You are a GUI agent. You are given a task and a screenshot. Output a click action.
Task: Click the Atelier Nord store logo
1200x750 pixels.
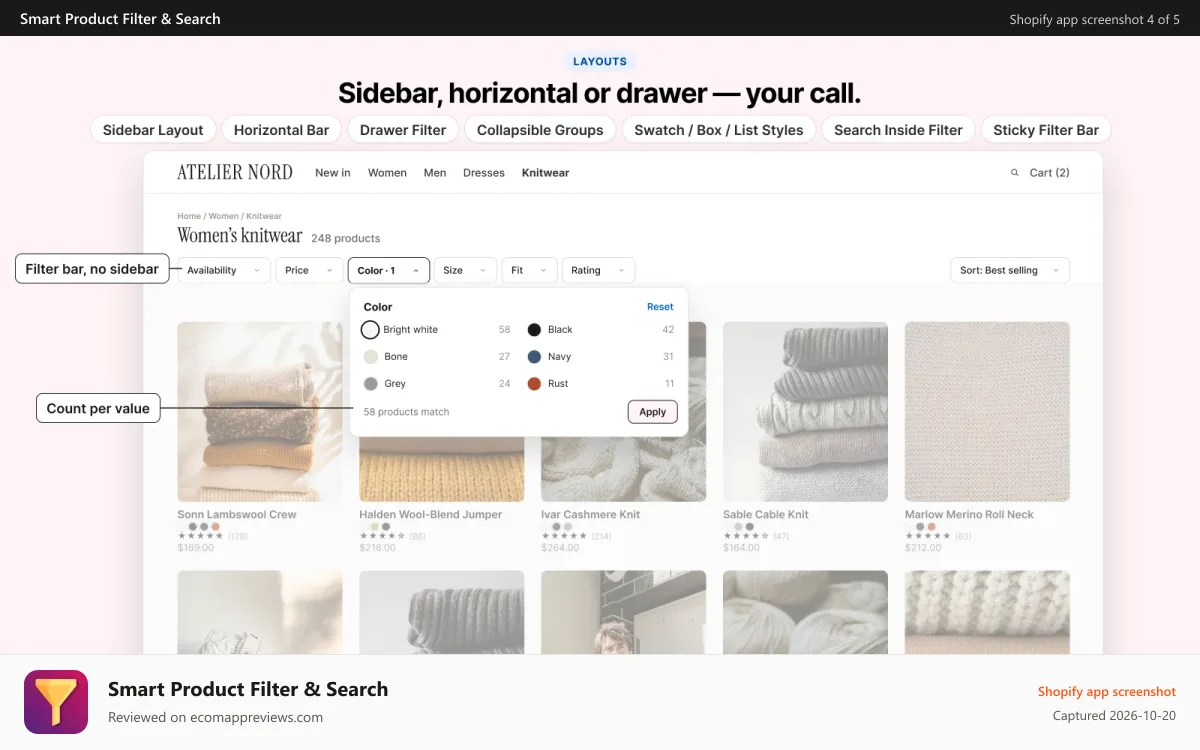coord(235,172)
